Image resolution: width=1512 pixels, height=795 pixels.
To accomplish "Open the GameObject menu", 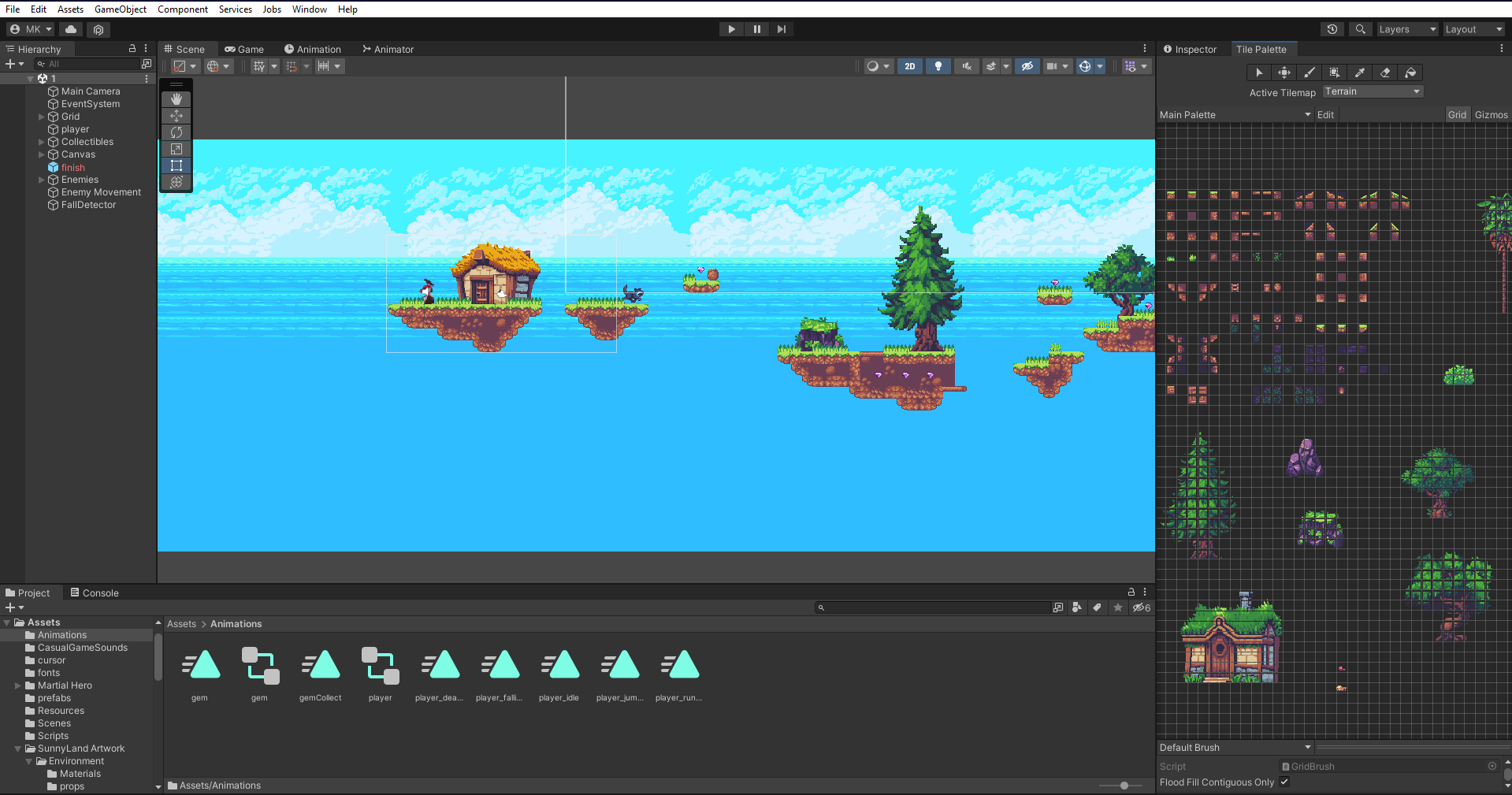I will tap(120, 9).
